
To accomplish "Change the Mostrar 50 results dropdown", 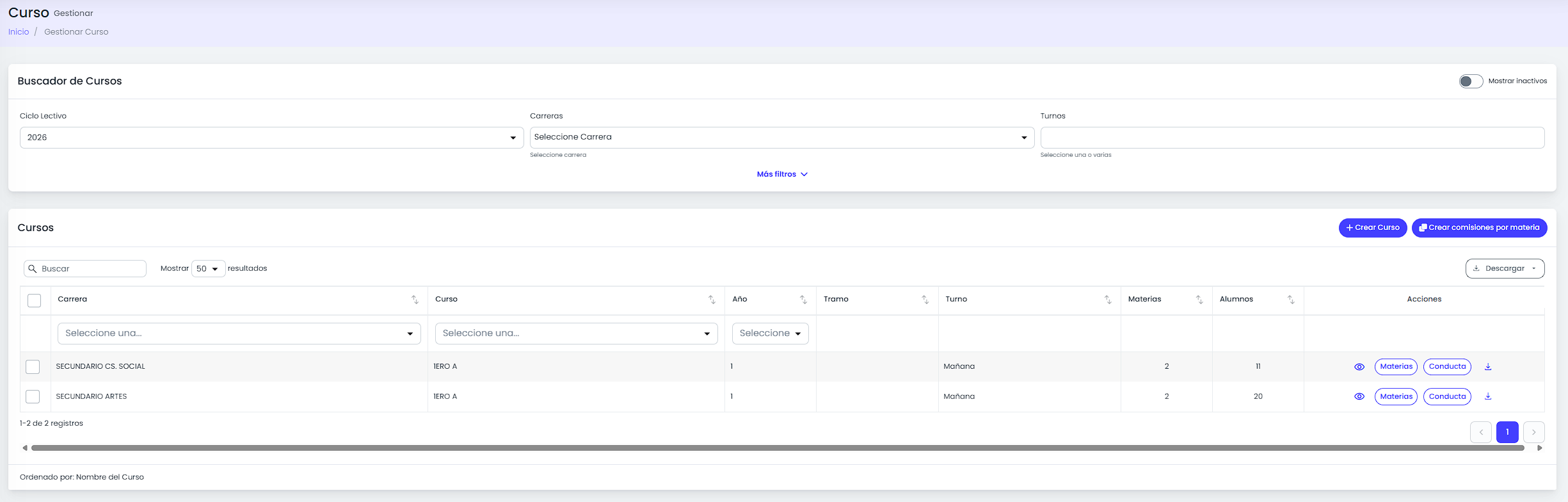I will (208, 269).
